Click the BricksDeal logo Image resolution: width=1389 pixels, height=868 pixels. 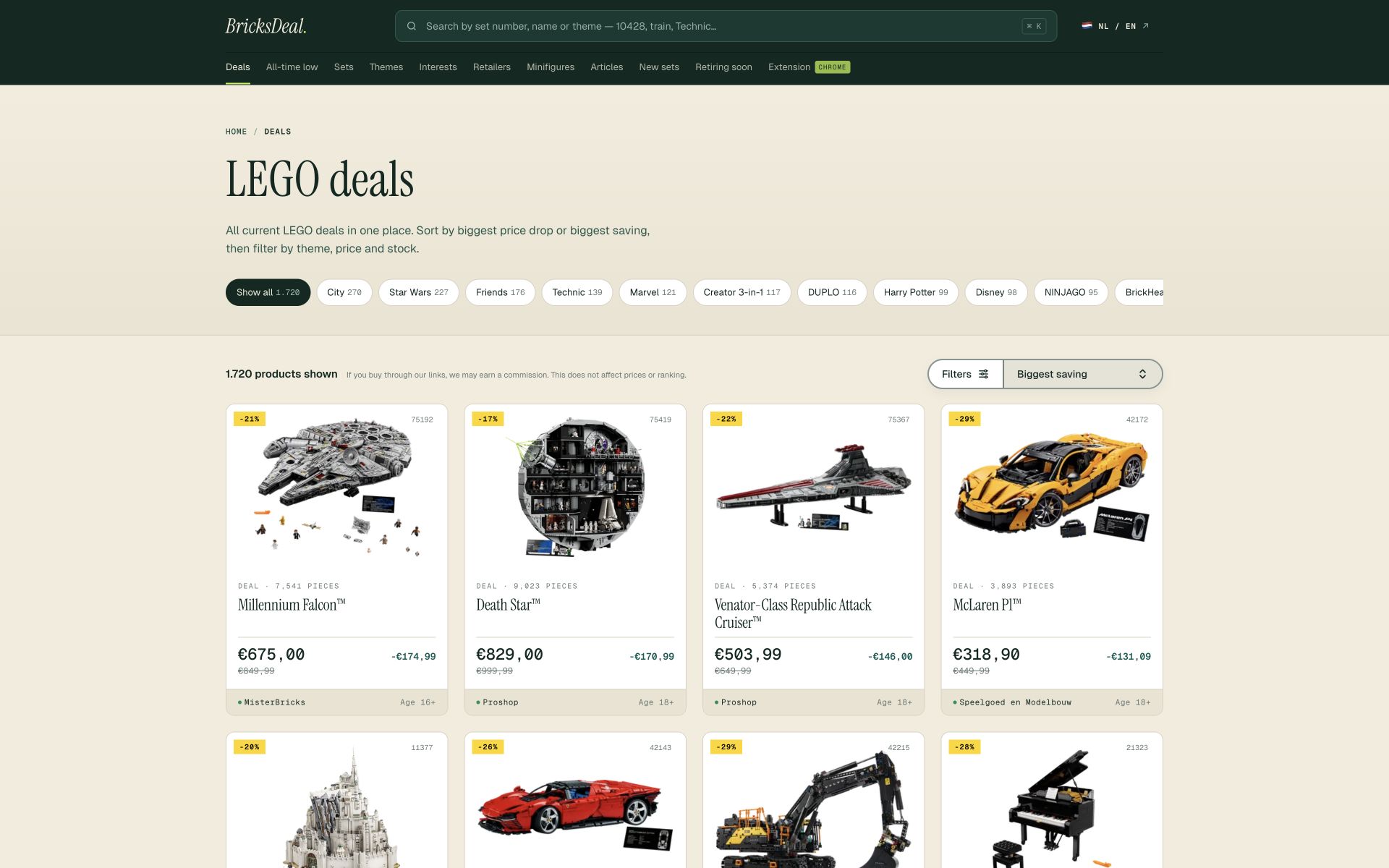coord(266,26)
